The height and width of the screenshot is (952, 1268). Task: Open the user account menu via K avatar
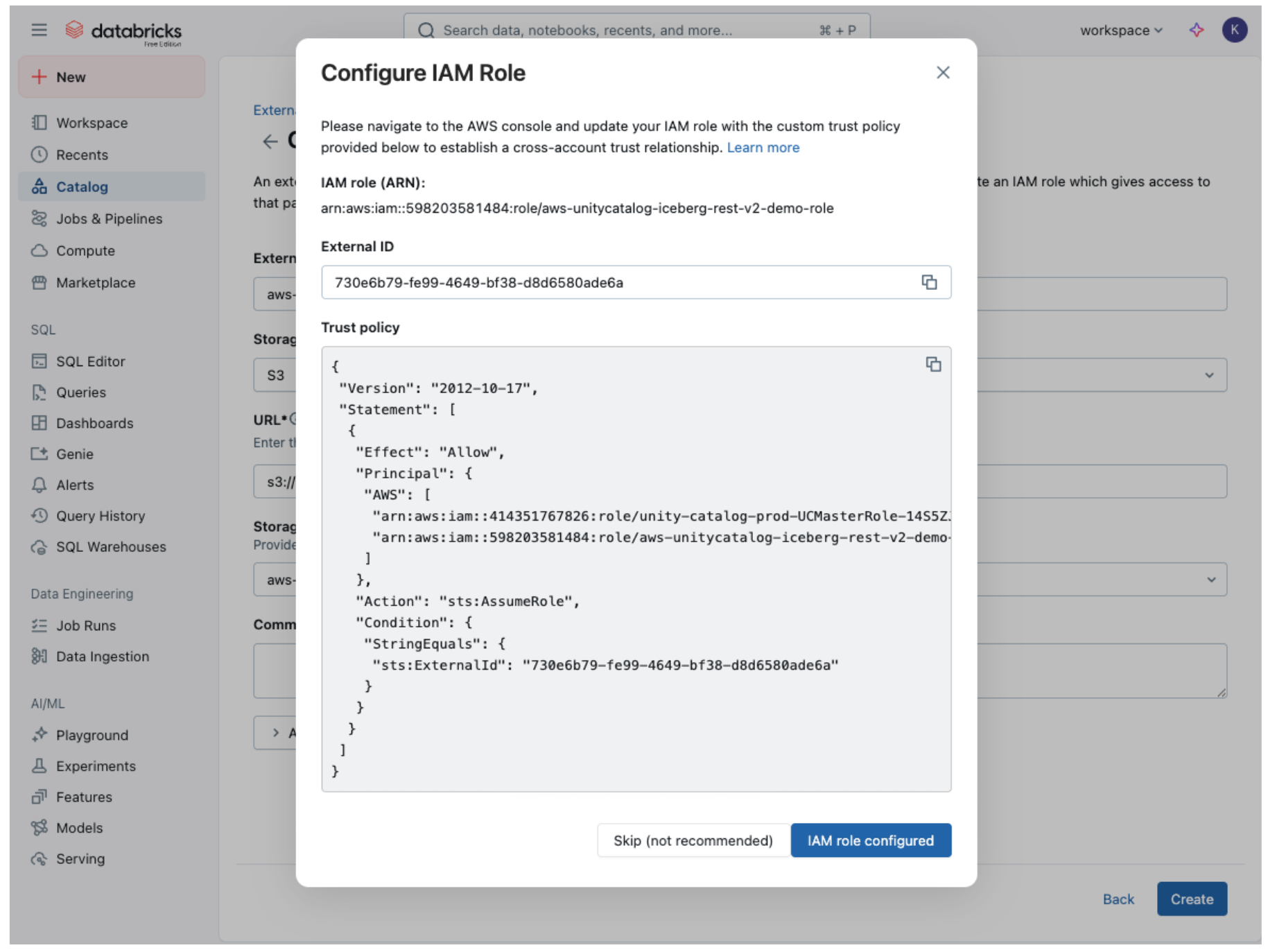coord(1235,29)
